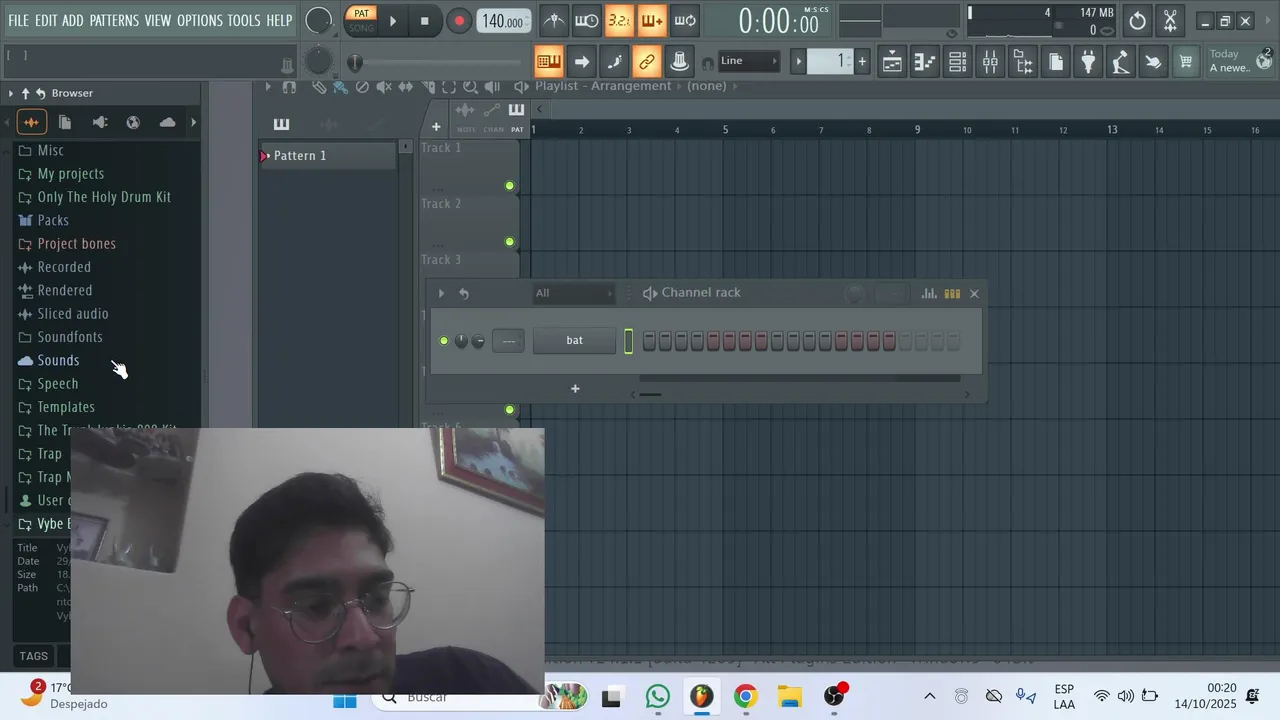
Task: Expand the Browser options arrow
Action: 11,93
